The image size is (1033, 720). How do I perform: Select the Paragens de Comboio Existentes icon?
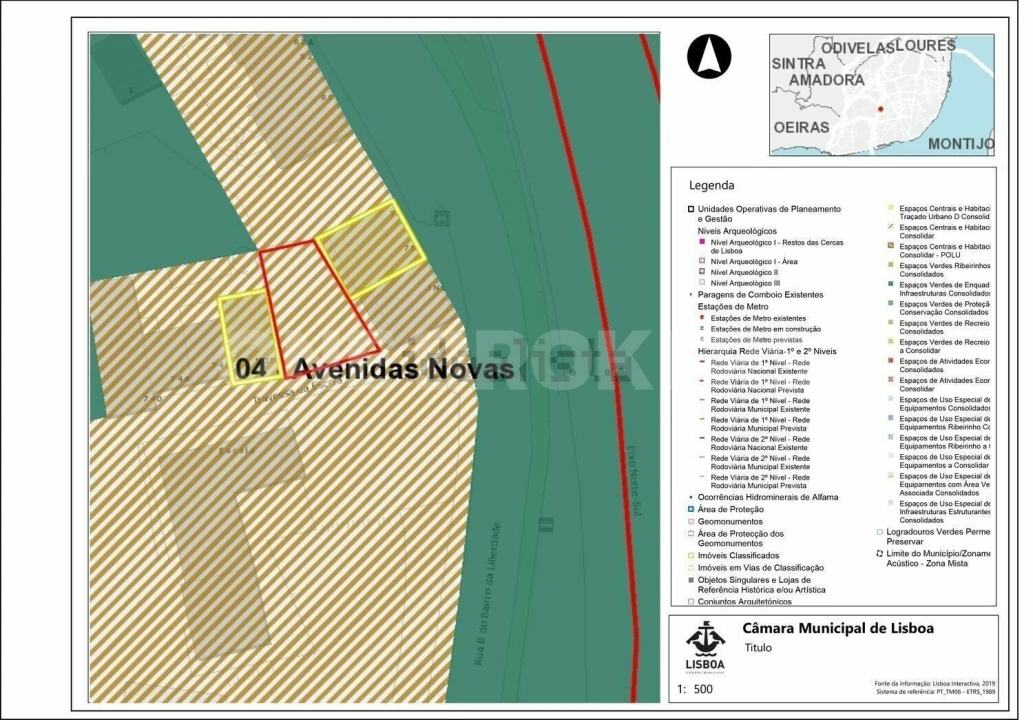(691, 295)
